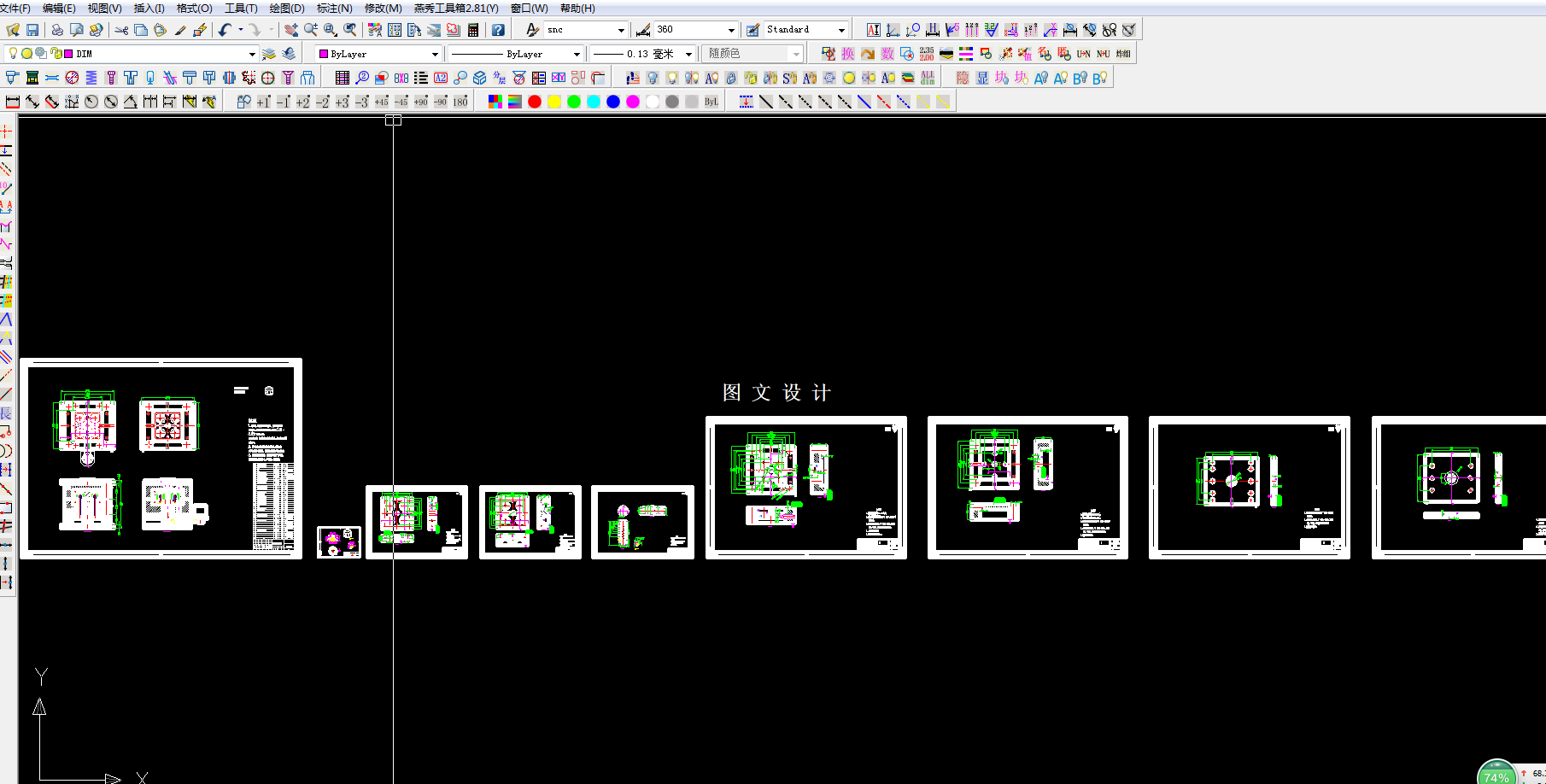The image size is (1546, 784).
Task: Click the Paste clipboard icon
Action: point(160,30)
